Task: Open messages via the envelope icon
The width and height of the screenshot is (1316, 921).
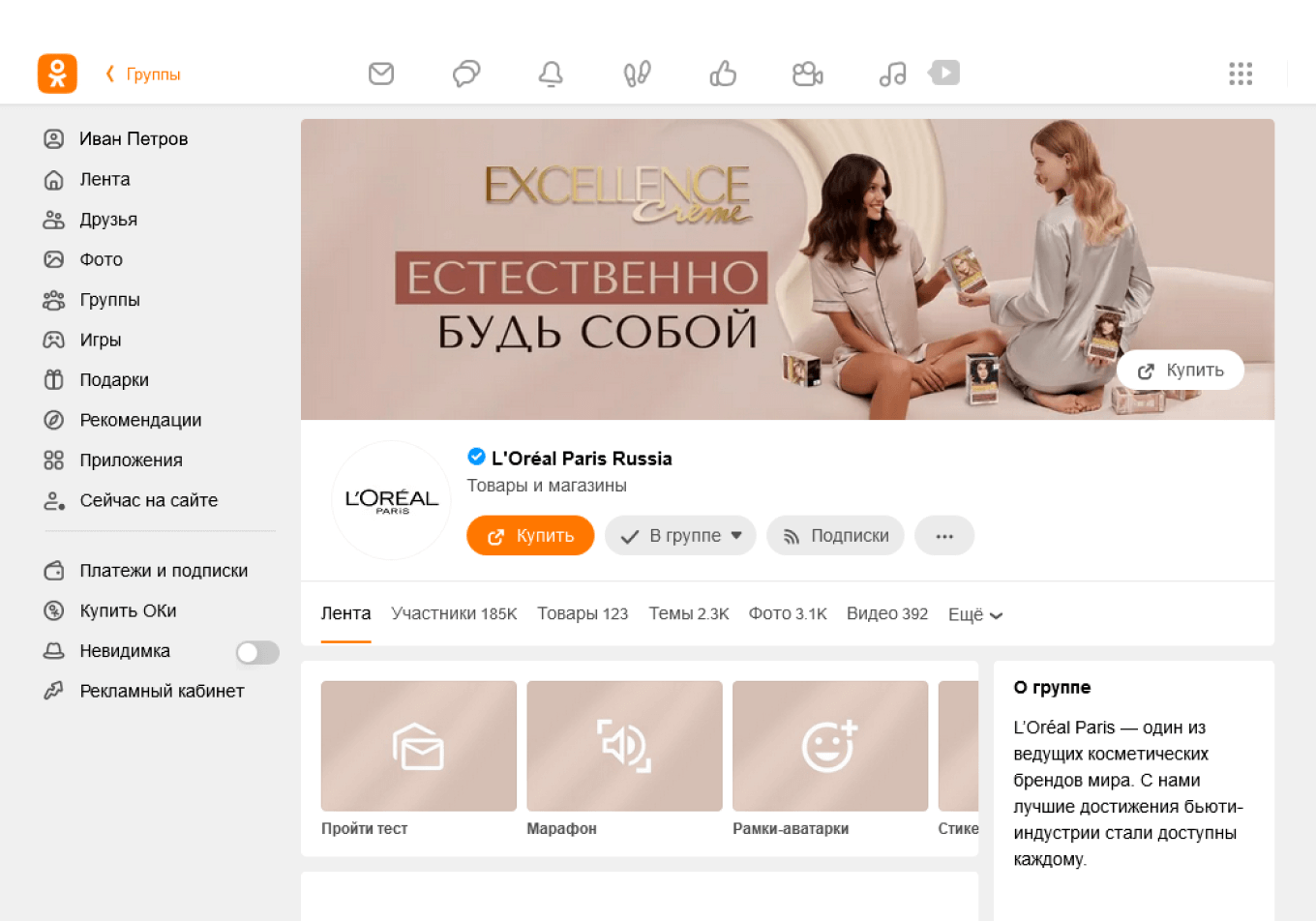Action: coord(381,73)
